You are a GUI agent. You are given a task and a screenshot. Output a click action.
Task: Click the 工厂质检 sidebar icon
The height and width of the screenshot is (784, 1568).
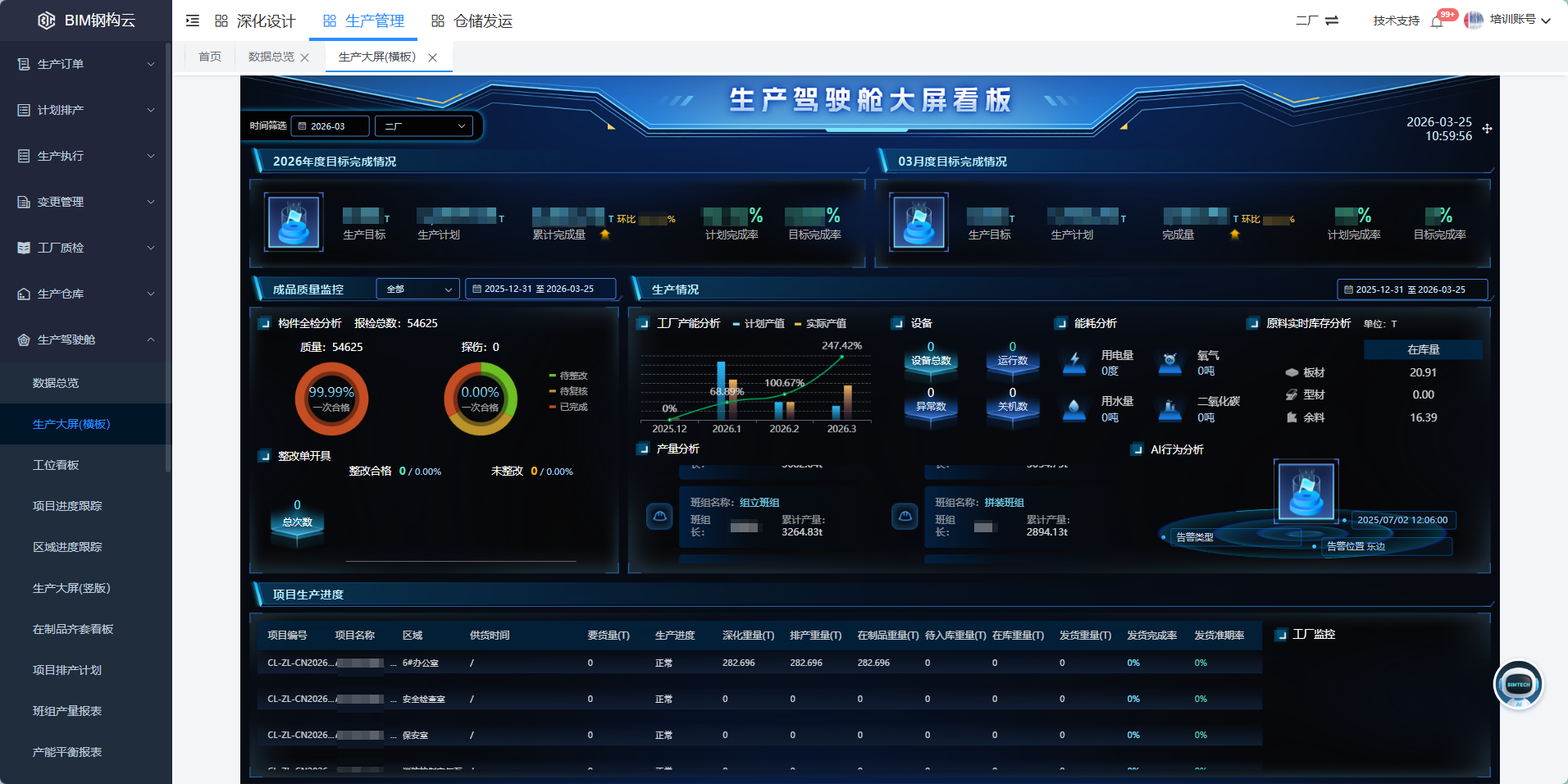tap(24, 248)
